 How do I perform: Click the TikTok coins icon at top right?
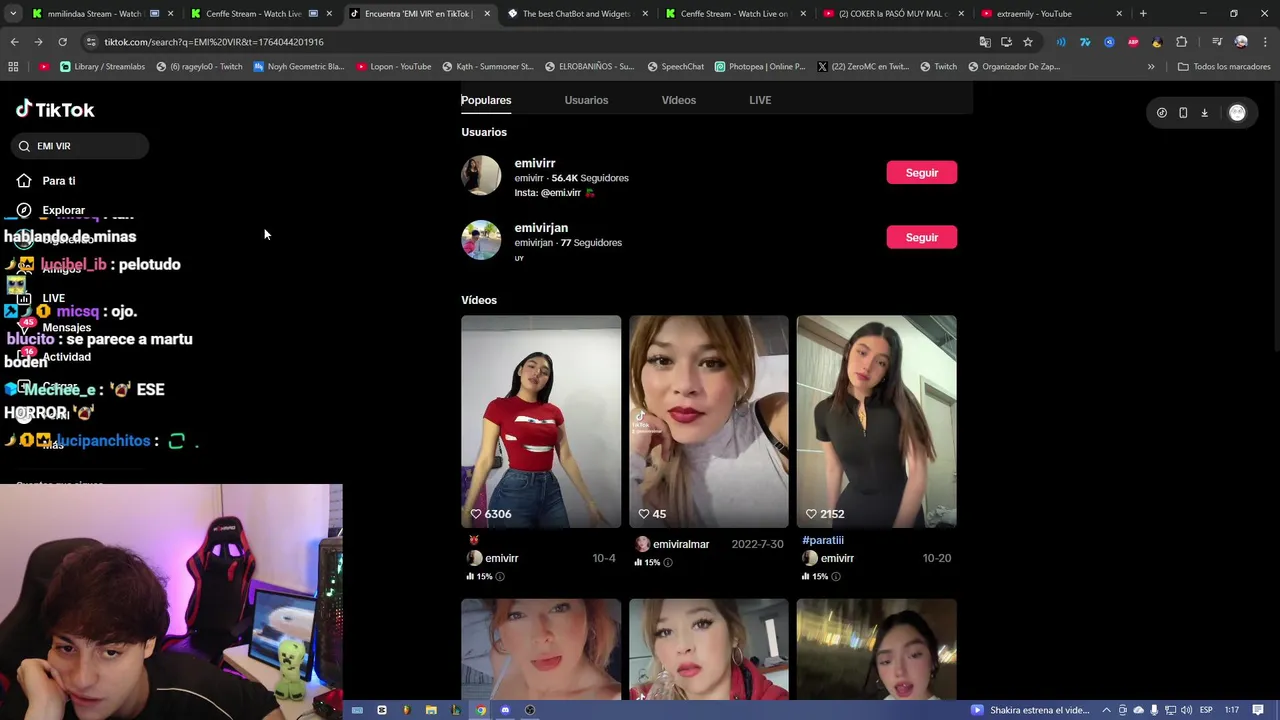point(1161,113)
